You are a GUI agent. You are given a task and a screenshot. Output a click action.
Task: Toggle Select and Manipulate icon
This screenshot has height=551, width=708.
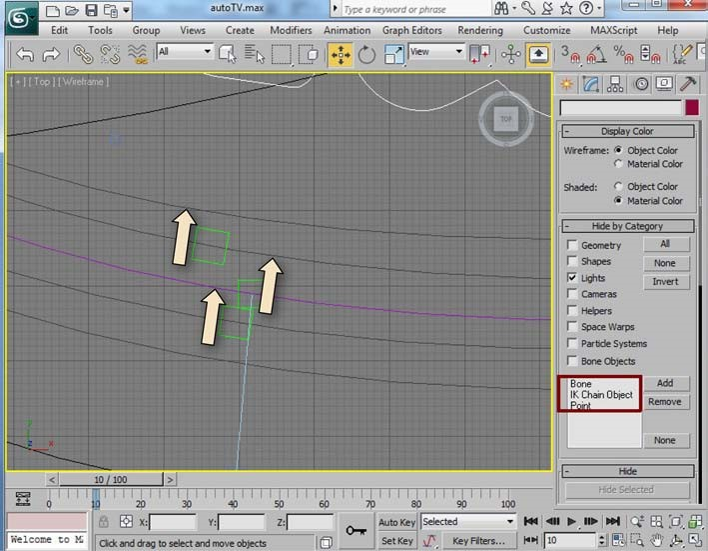[x=511, y=55]
